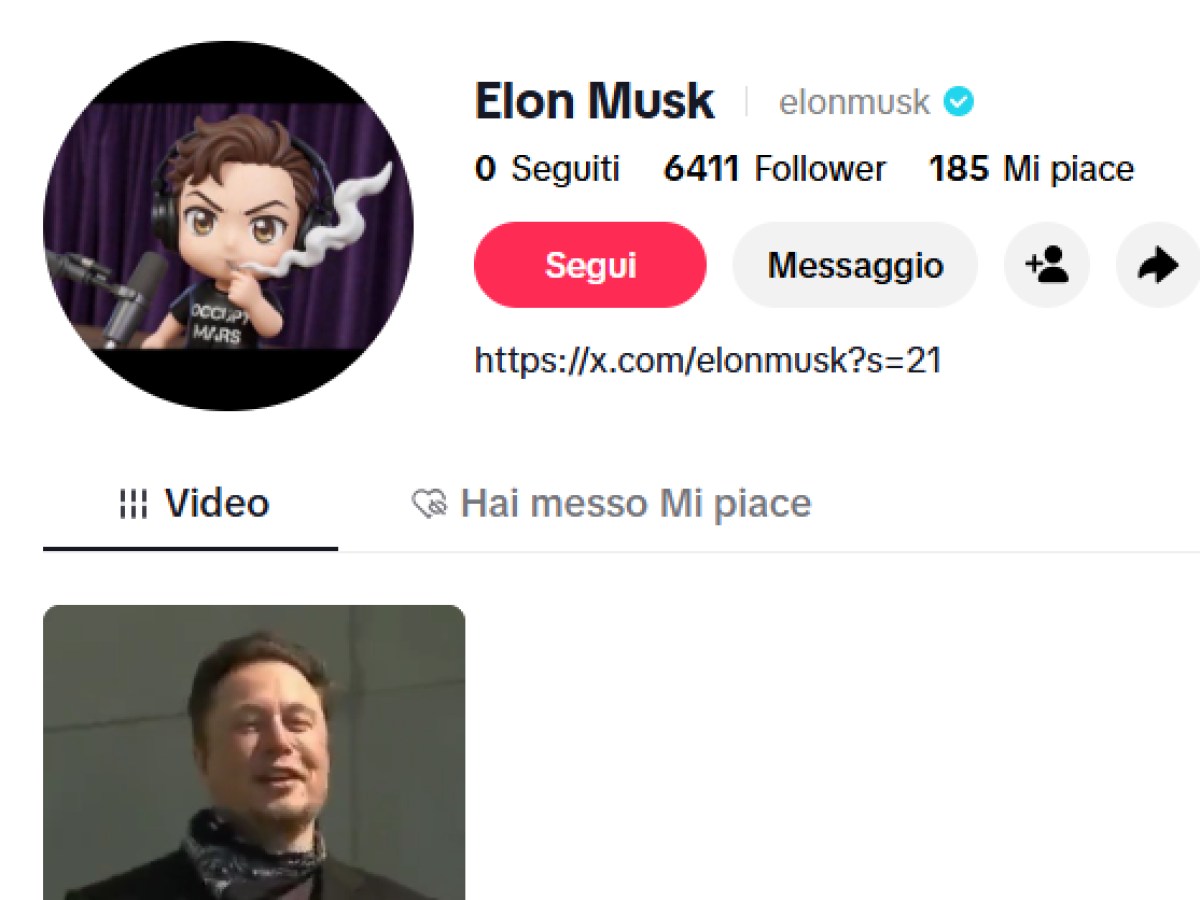Click the grid icon on the Video tab
This screenshot has height=900, width=1200.
(x=134, y=503)
